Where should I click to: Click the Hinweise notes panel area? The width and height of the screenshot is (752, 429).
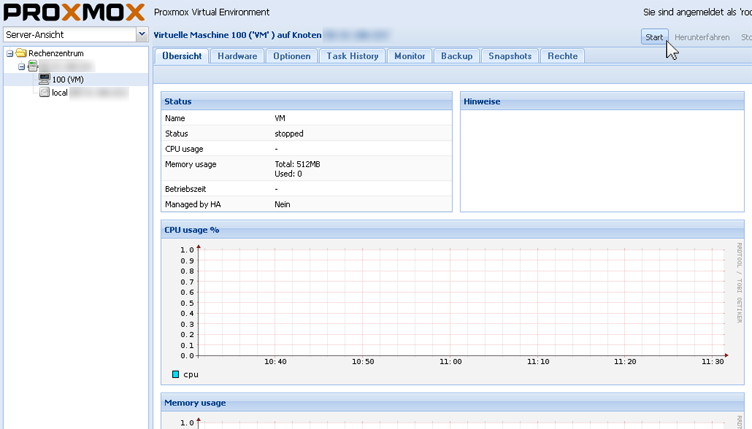click(602, 160)
